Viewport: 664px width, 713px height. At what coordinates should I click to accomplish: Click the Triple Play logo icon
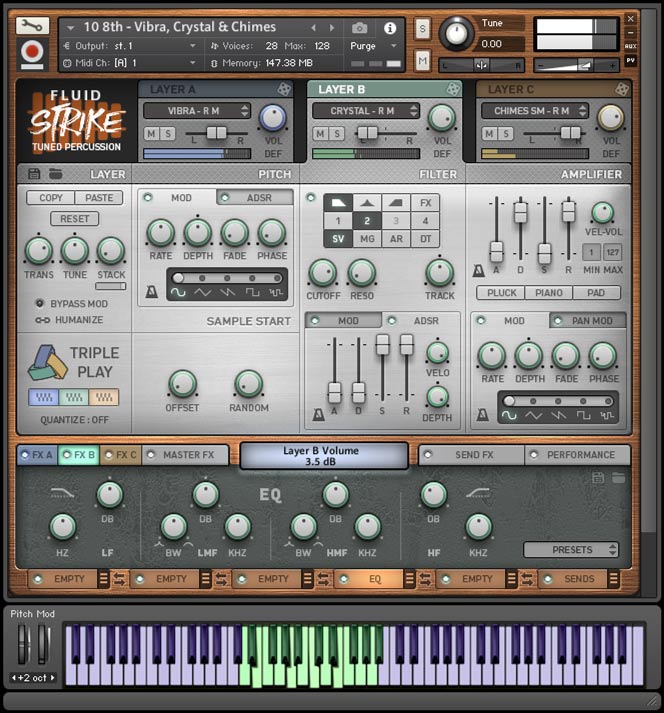[x=48, y=362]
